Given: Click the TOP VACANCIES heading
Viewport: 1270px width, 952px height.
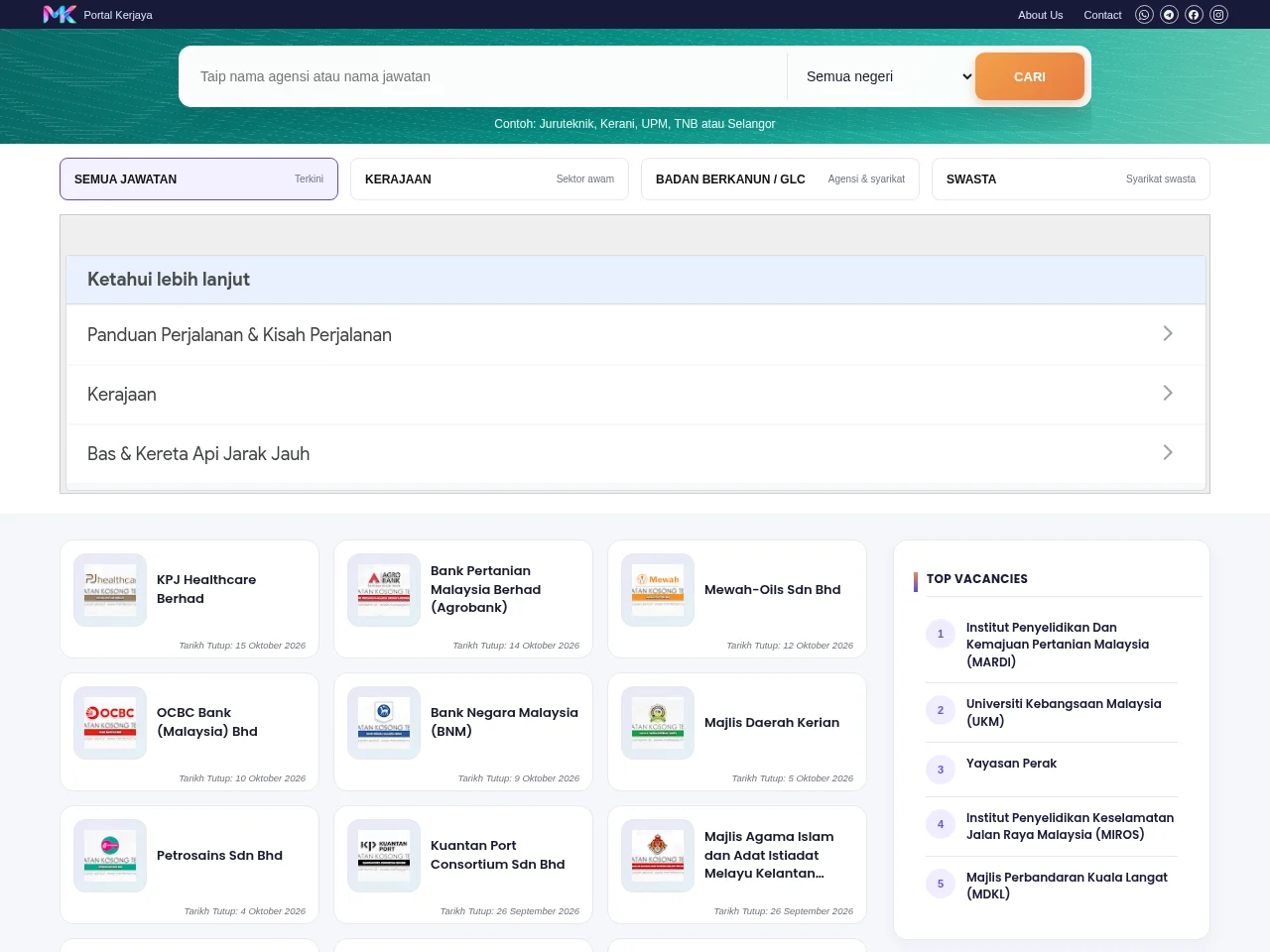Looking at the screenshot, I should click(x=977, y=579).
